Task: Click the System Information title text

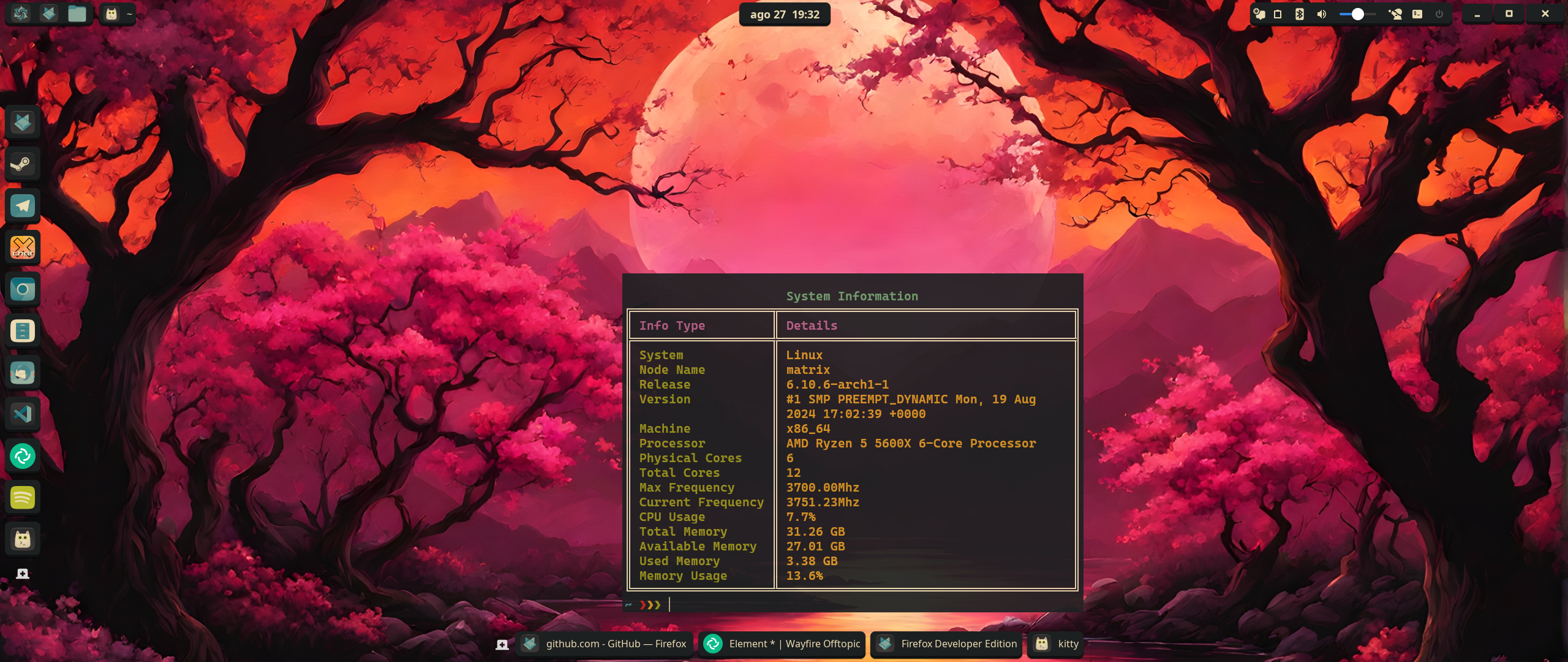Action: click(x=852, y=296)
